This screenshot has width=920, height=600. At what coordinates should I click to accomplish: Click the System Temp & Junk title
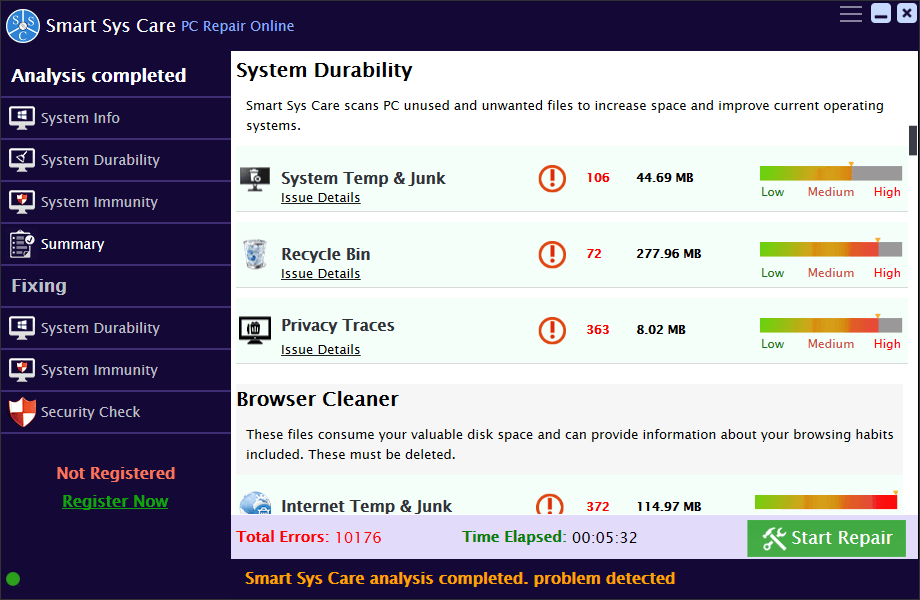coord(363,178)
